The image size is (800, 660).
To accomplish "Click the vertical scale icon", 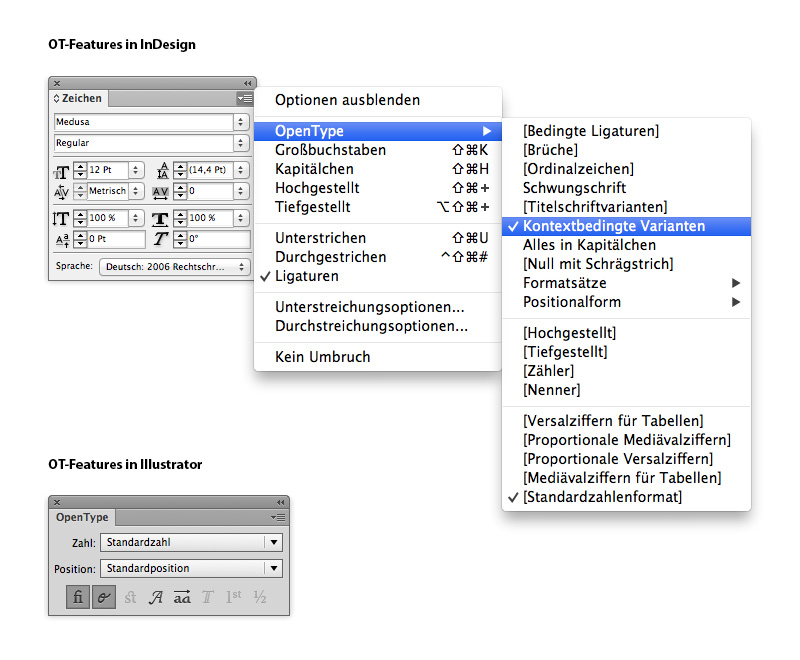I will tap(61, 219).
